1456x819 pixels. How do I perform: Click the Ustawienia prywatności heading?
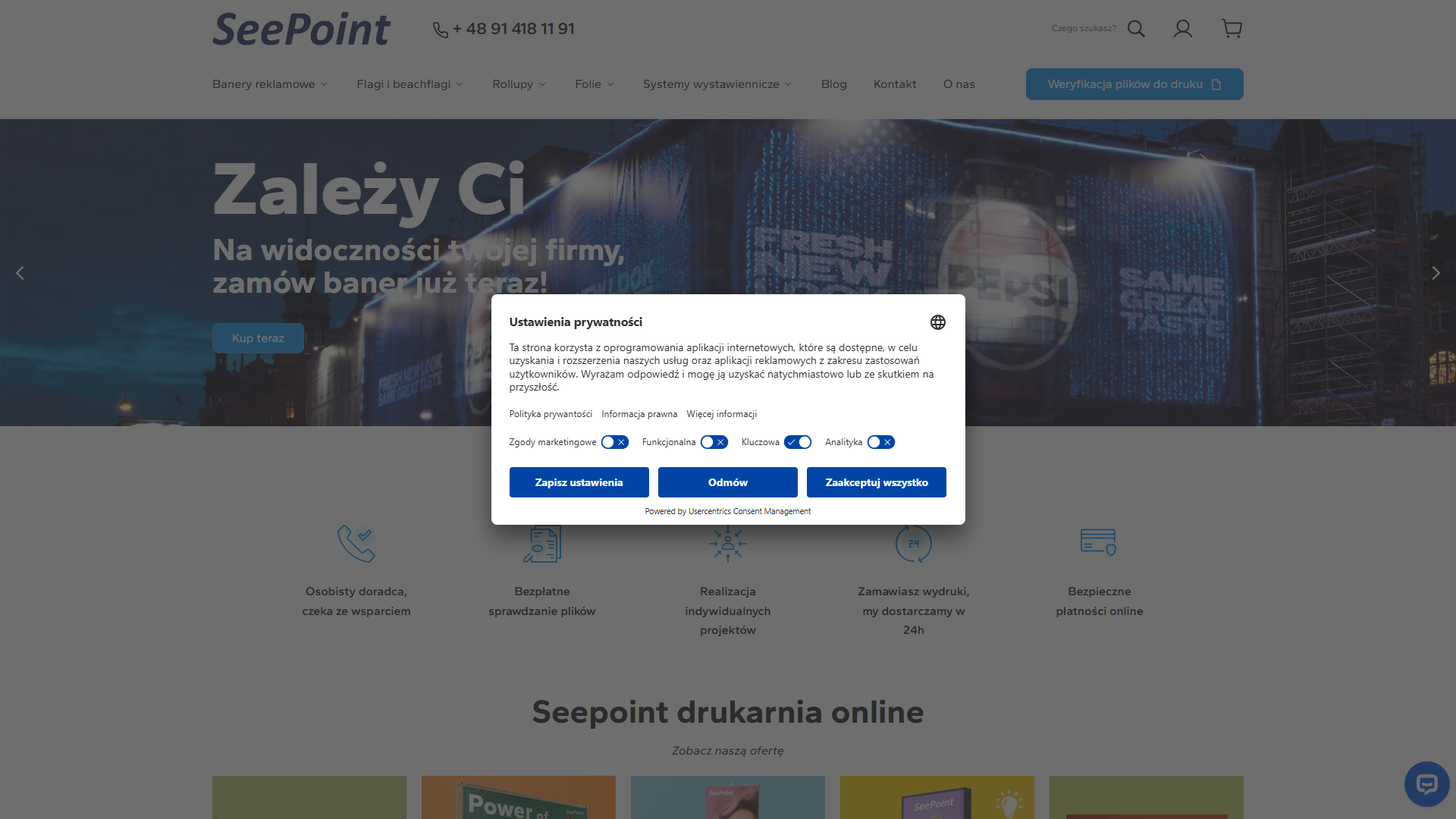pyautogui.click(x=576, y=322)
